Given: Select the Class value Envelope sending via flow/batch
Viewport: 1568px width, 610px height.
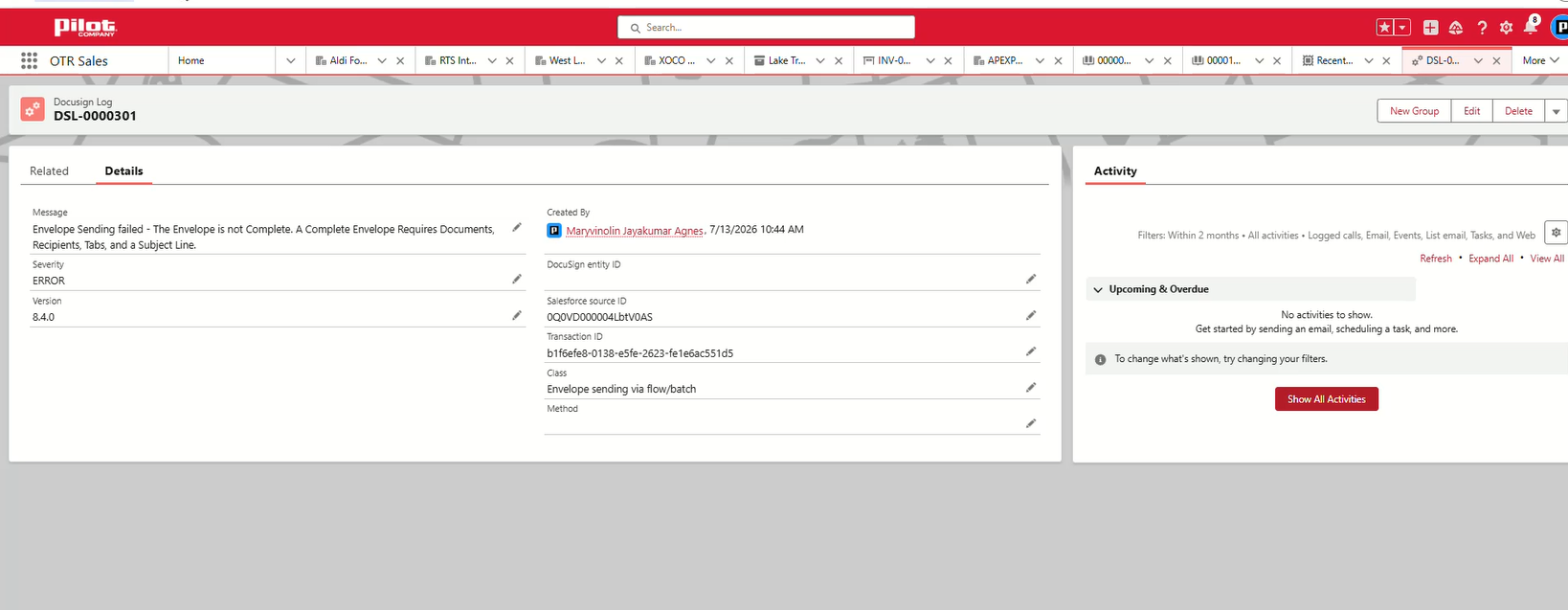Looking at the screenshot, I should click(x=621, y=389).
